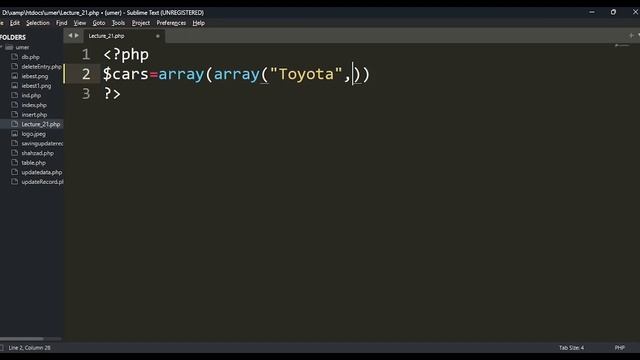Screen dimensions: 640x360
Task: Click line number 3 in the gutter
Action: click(x=86, y=94)
